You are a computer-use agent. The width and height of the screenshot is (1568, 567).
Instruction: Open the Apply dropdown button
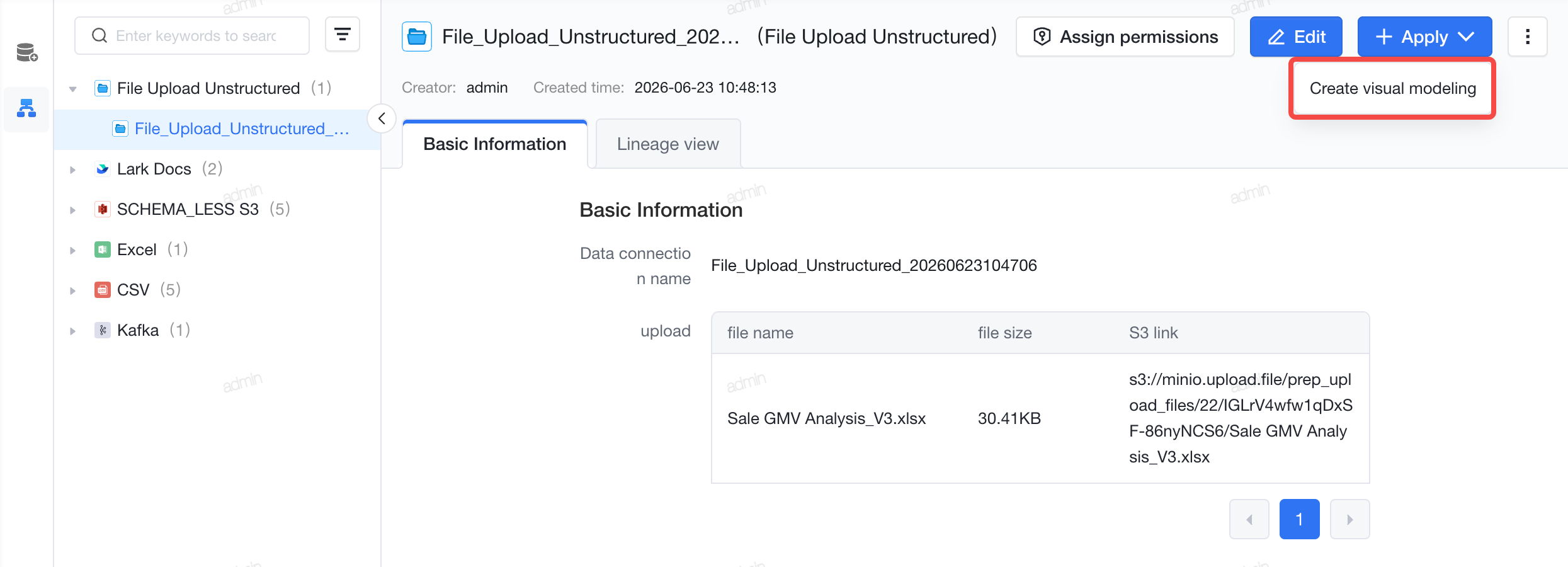point(1424,37)
